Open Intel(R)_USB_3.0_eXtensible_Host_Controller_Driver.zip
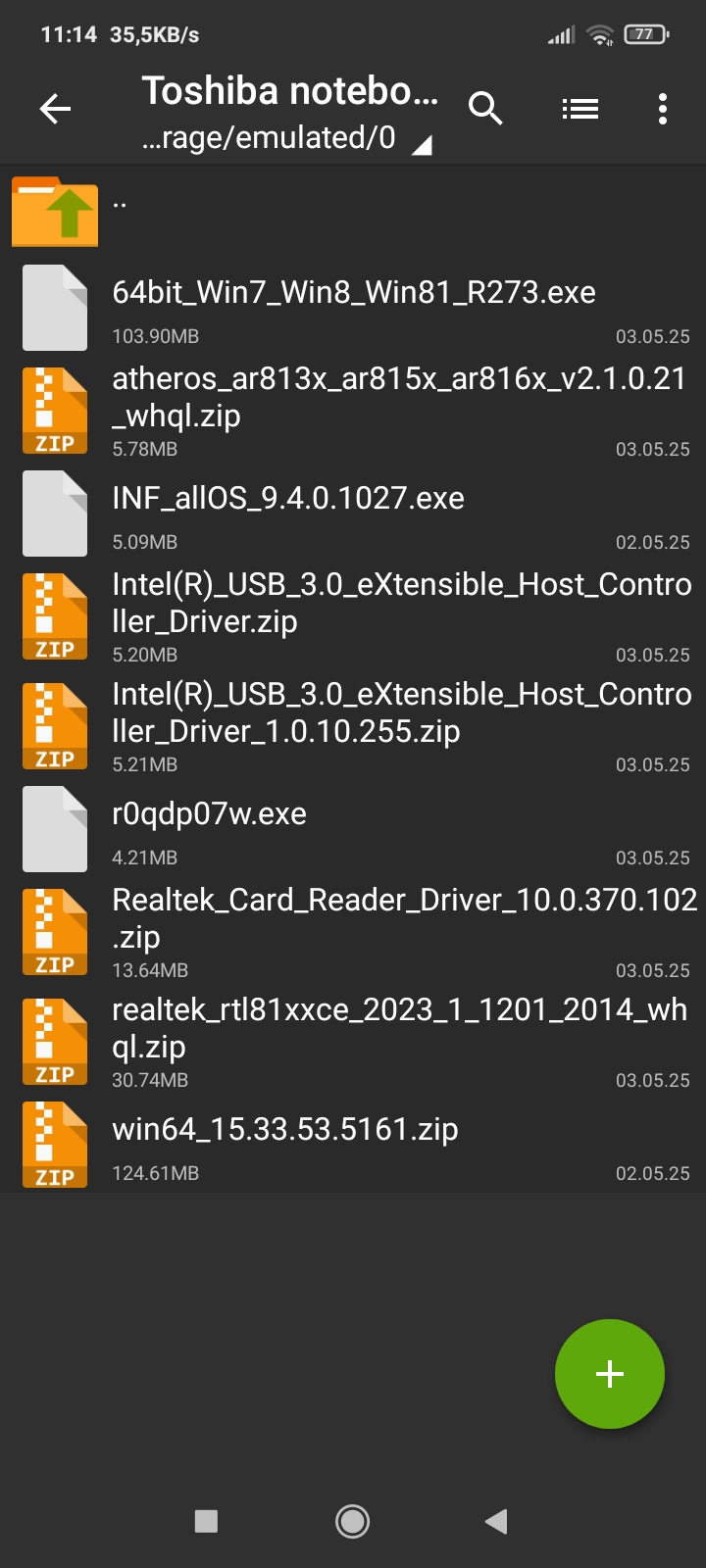This screenshot has height=1568, width=706. pyautogui.click(x=402, y=603)
